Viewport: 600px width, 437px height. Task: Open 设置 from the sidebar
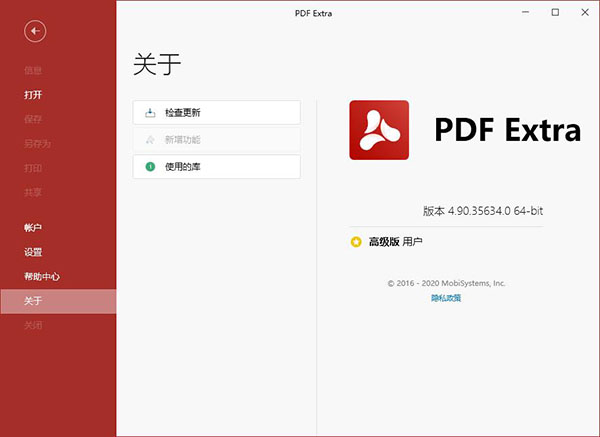click(x=33, y=252)
